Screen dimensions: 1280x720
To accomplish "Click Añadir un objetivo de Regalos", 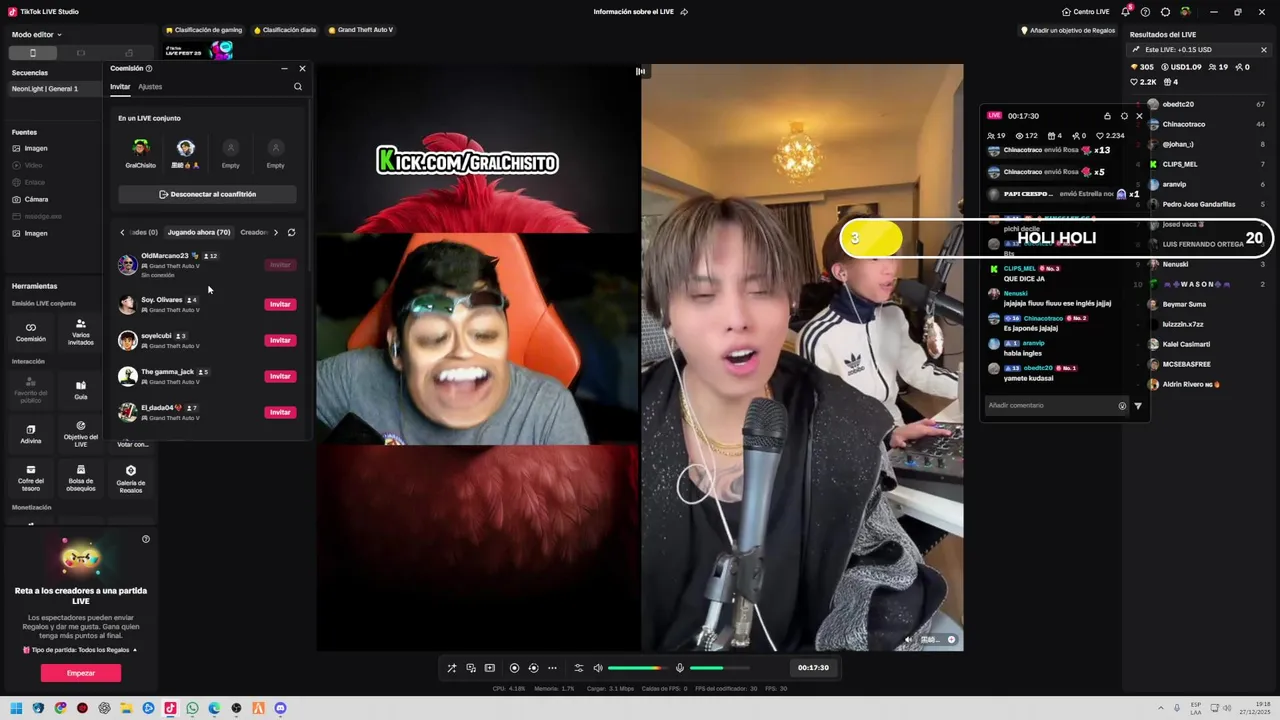I will pyautogui.click(x=1068, y=30).
